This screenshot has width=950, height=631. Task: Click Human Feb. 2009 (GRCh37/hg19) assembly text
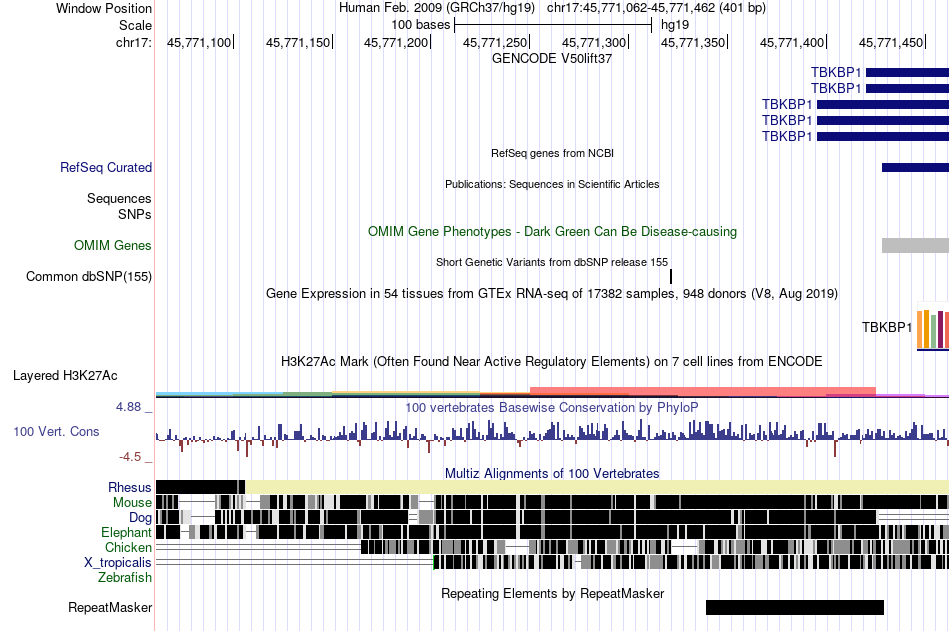tap(437, 8)
